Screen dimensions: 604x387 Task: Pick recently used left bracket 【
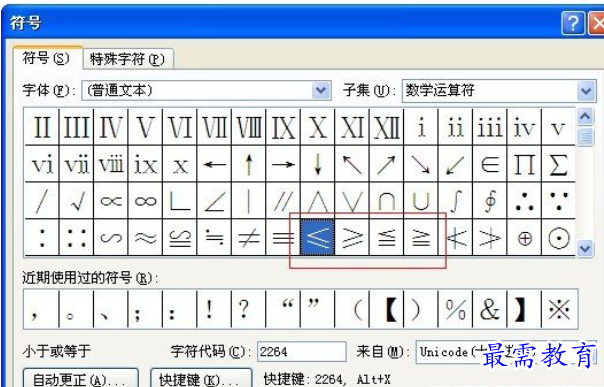click(386, 309)
